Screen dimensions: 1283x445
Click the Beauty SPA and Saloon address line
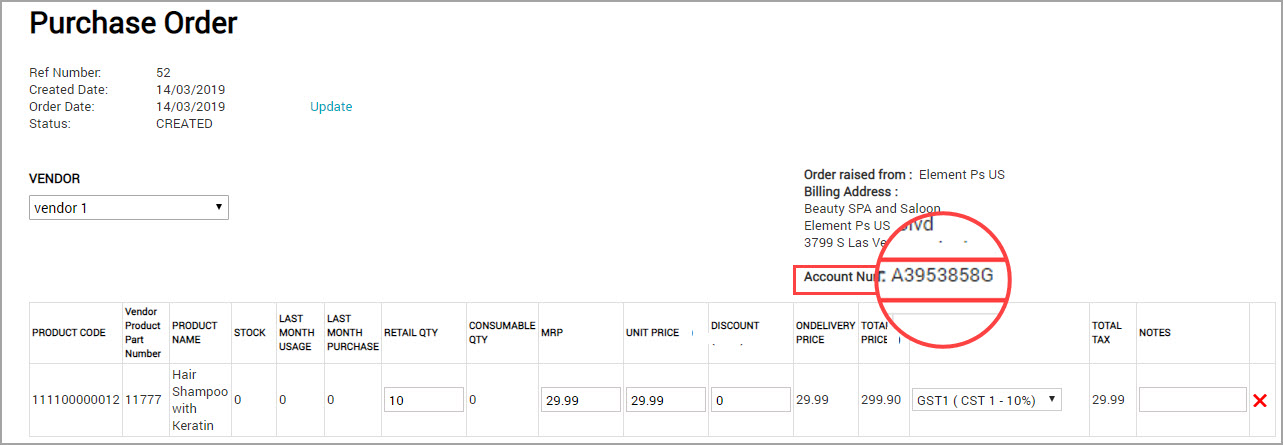pos(872,209)
